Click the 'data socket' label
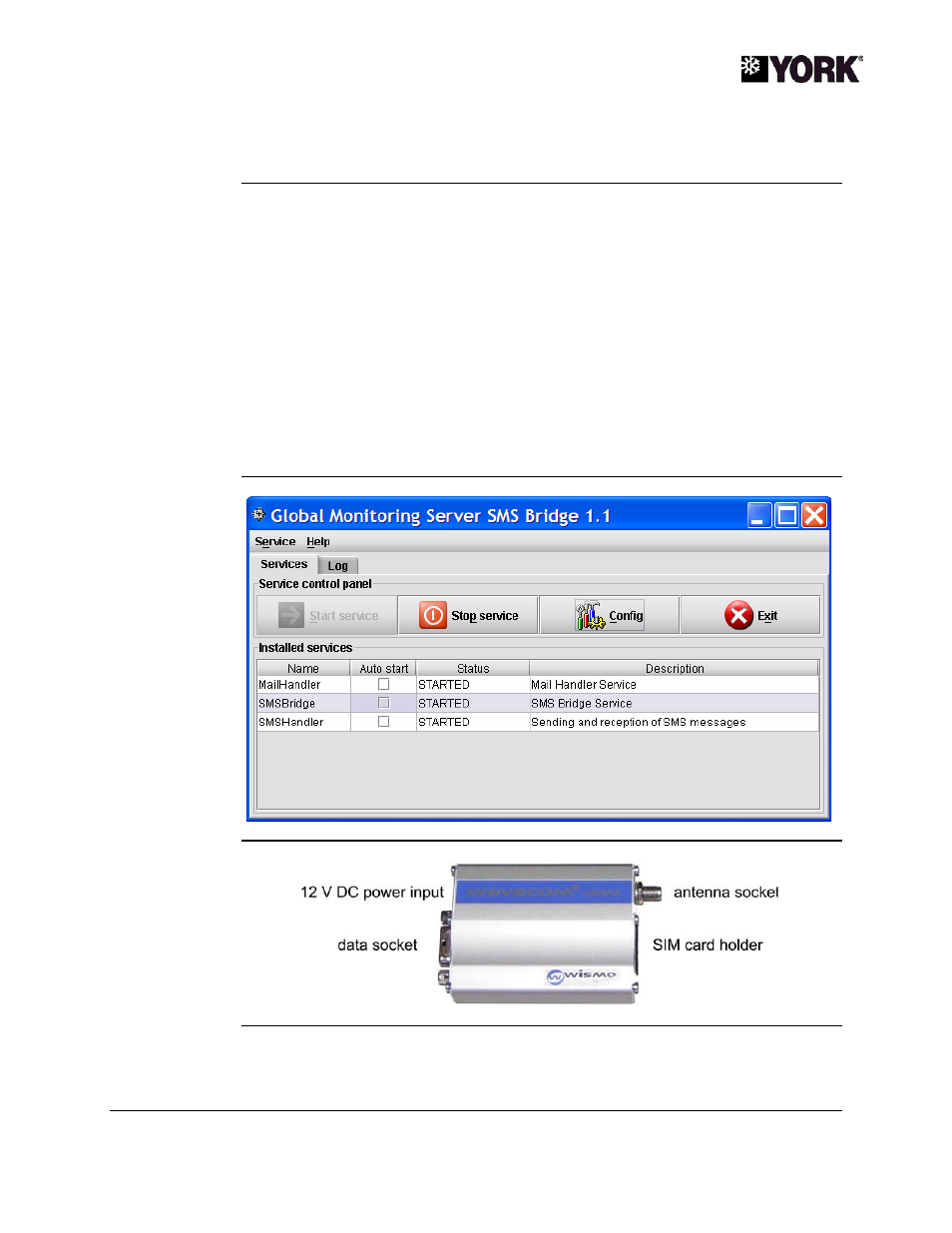The height and width of the screenshot is (1233, 952). tap(377, 945)
